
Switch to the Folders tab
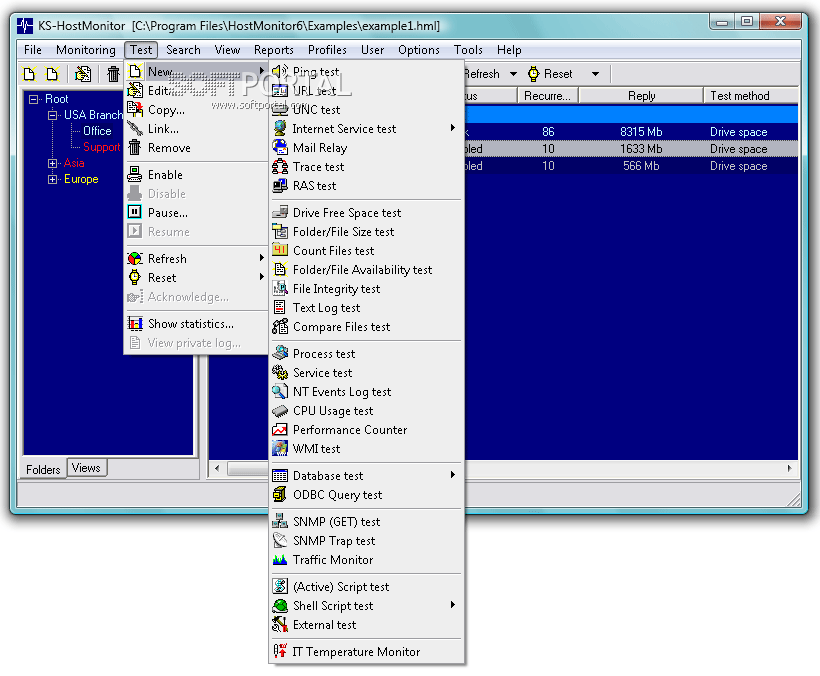[x=43, y=469]
